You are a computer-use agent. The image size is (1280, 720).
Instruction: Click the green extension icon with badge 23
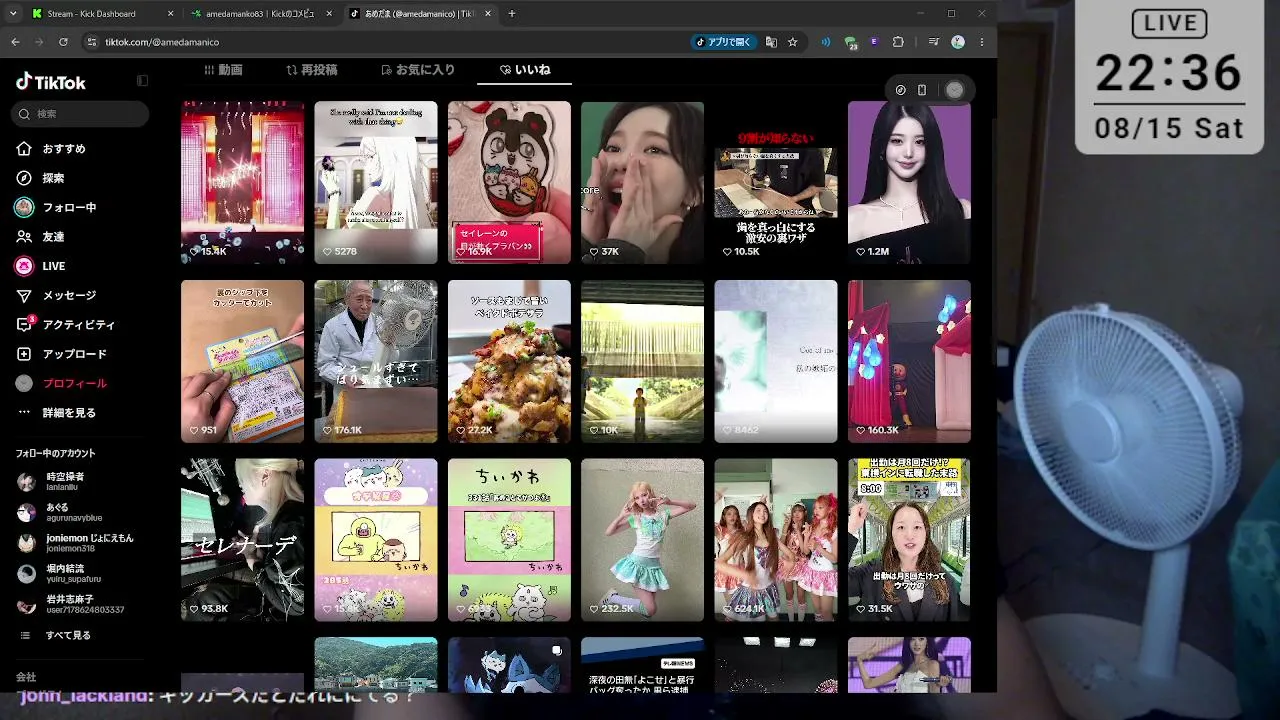click(850, 43)
